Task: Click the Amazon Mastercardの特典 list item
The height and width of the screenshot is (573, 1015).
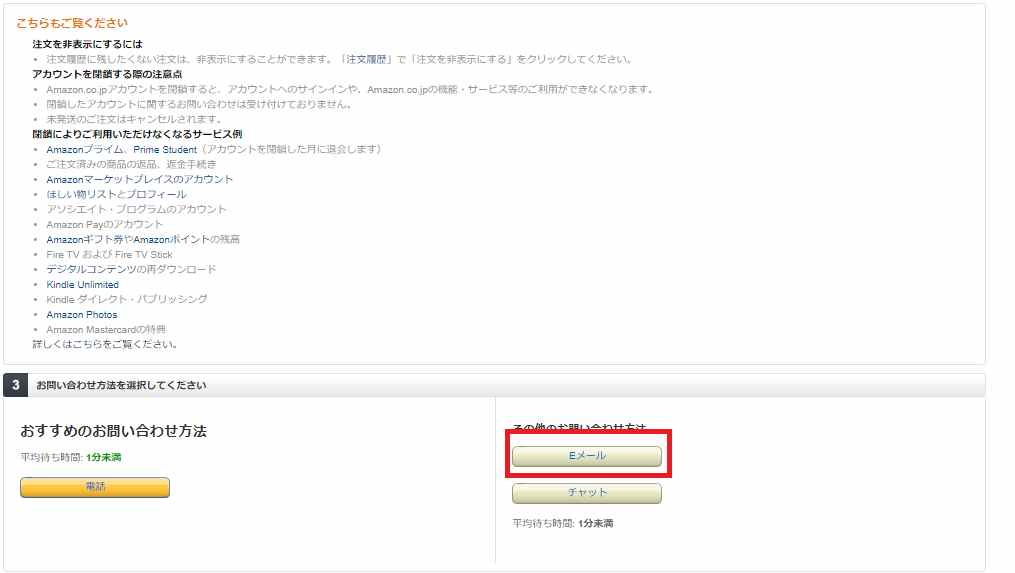Action: click(106, 330)
